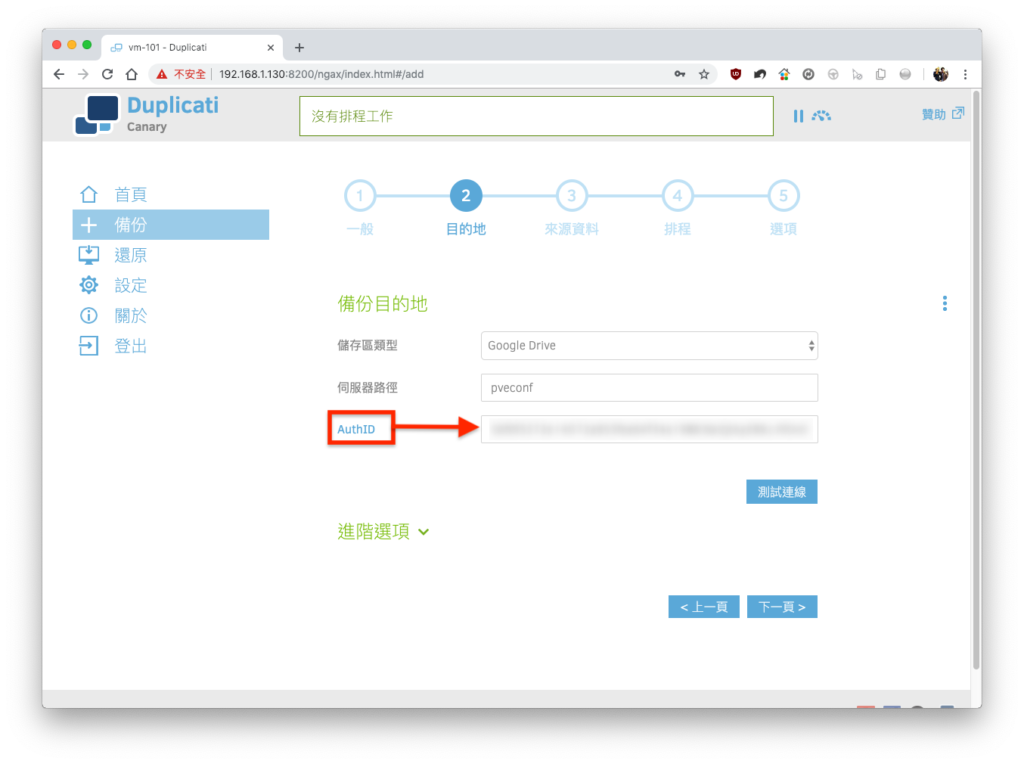Go back in browser history

[x=59, y=74]
